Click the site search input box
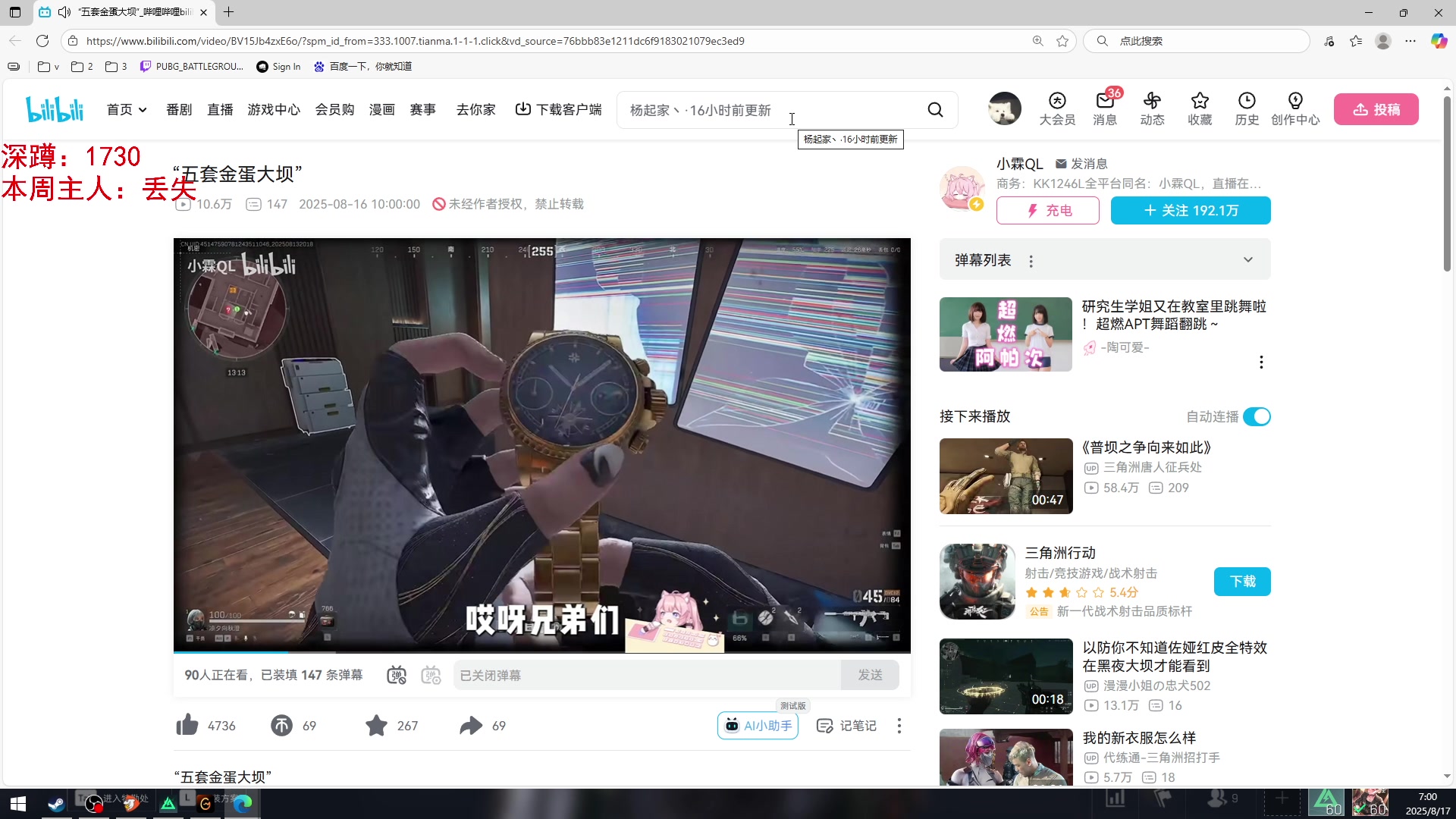Screen dimensions: 1456x819 coord(770,110)
